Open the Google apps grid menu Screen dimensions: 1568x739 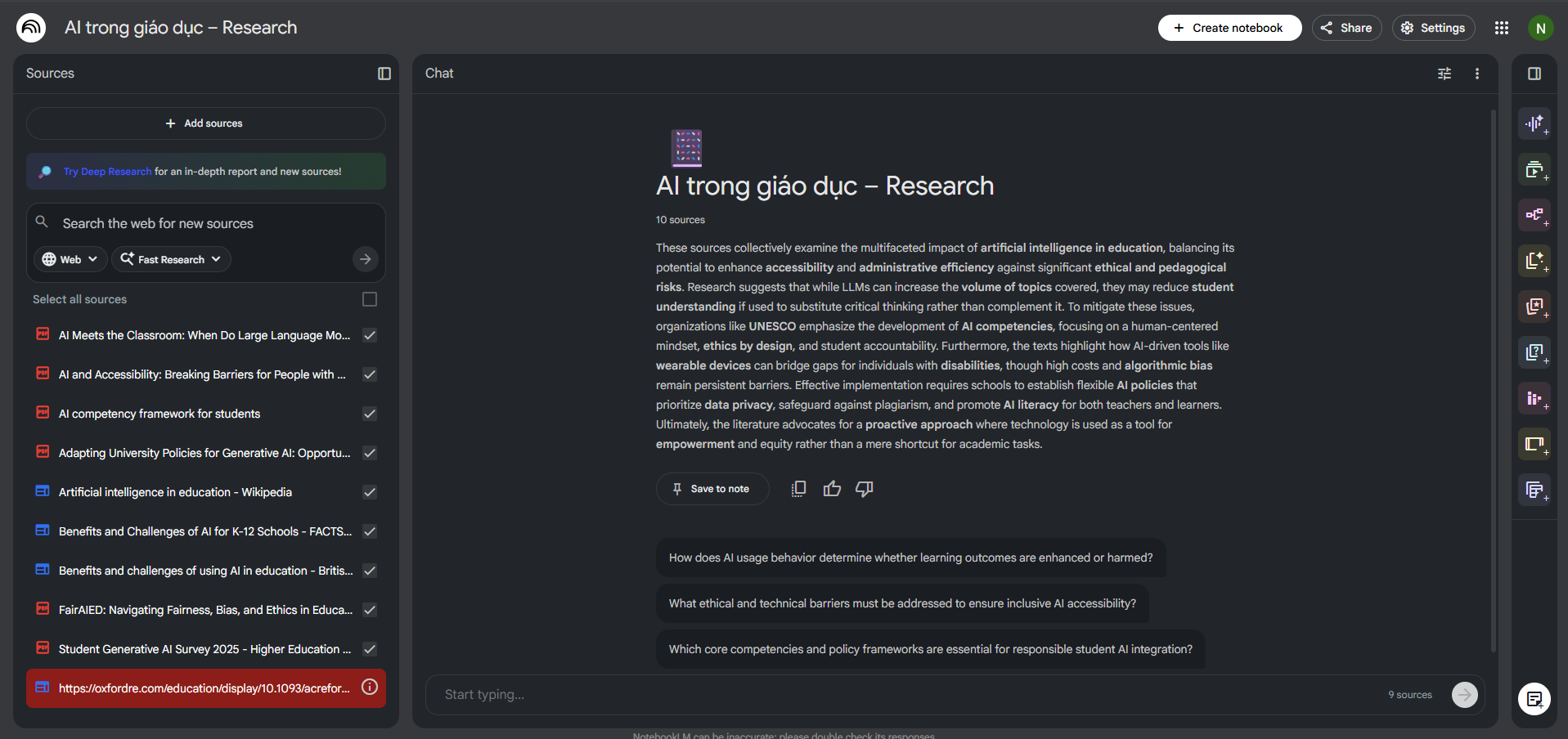(1502, 28)
